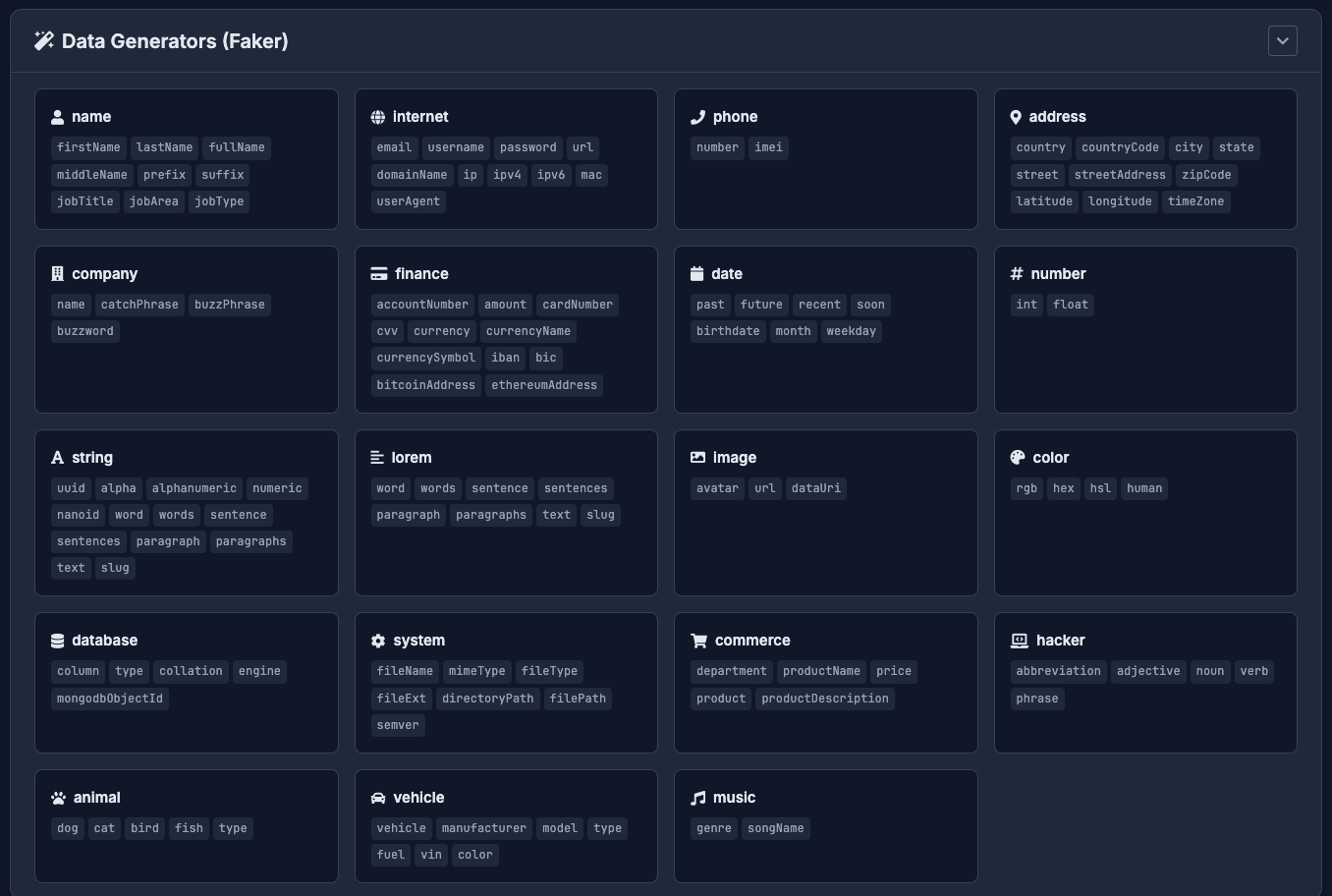Click the building icon on the company card

(58, 273)
